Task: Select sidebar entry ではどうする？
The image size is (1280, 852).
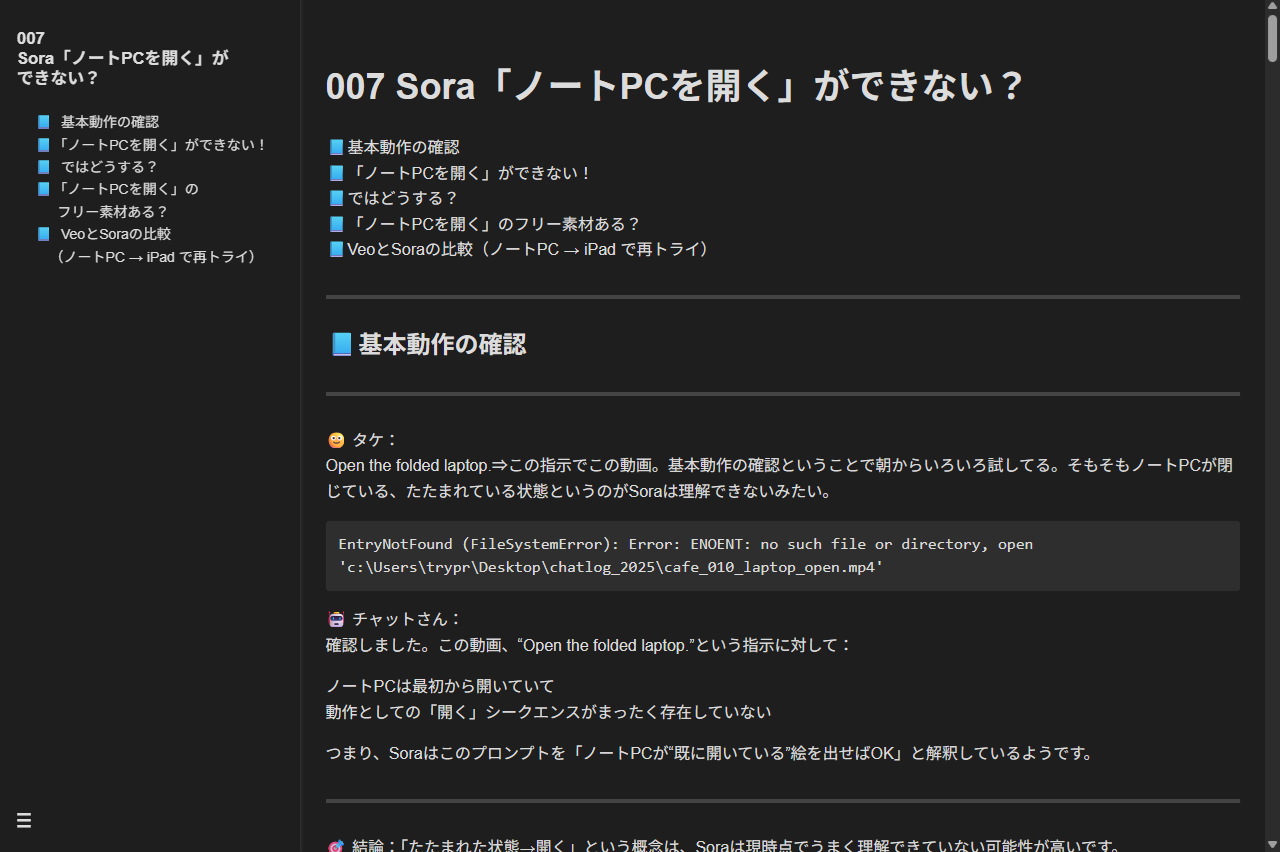Action: click(109, 167)
